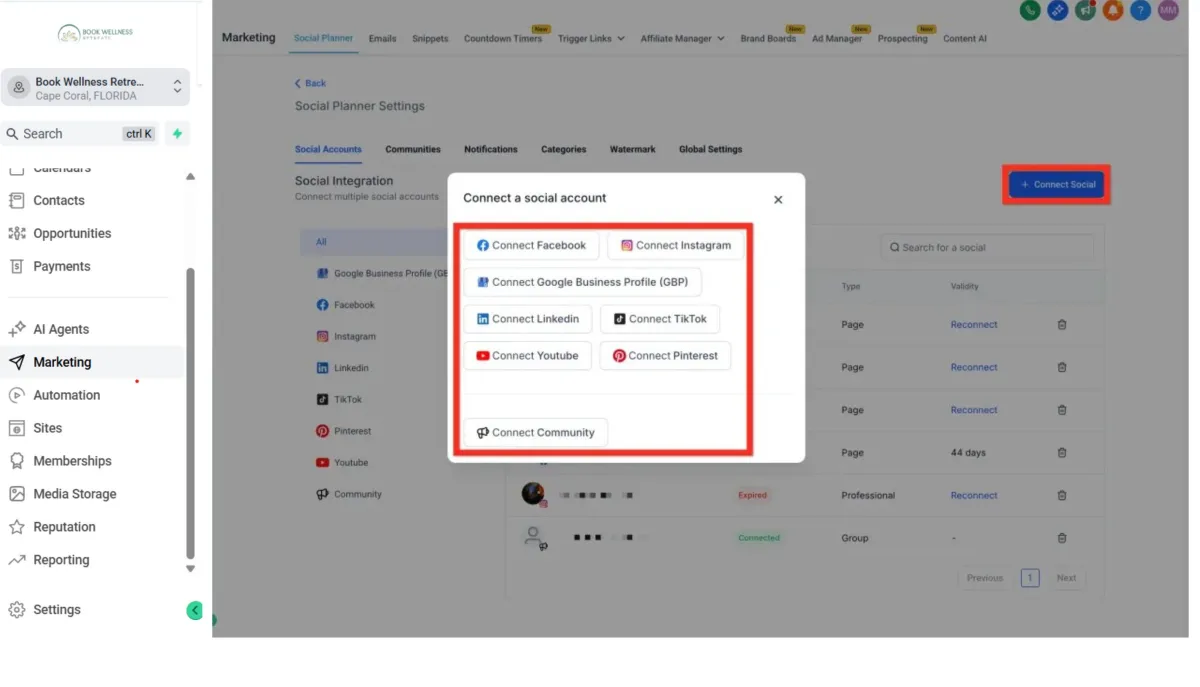
Task: Open the help question mark icon
Action: [1140, 10]
